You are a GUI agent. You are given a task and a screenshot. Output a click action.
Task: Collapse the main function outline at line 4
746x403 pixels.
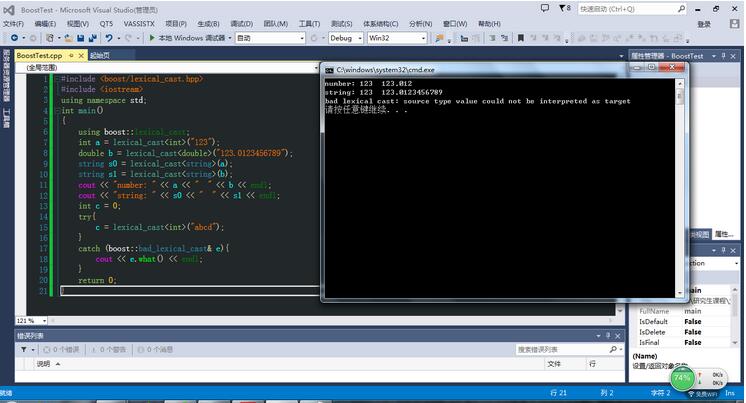coord(57,110)
